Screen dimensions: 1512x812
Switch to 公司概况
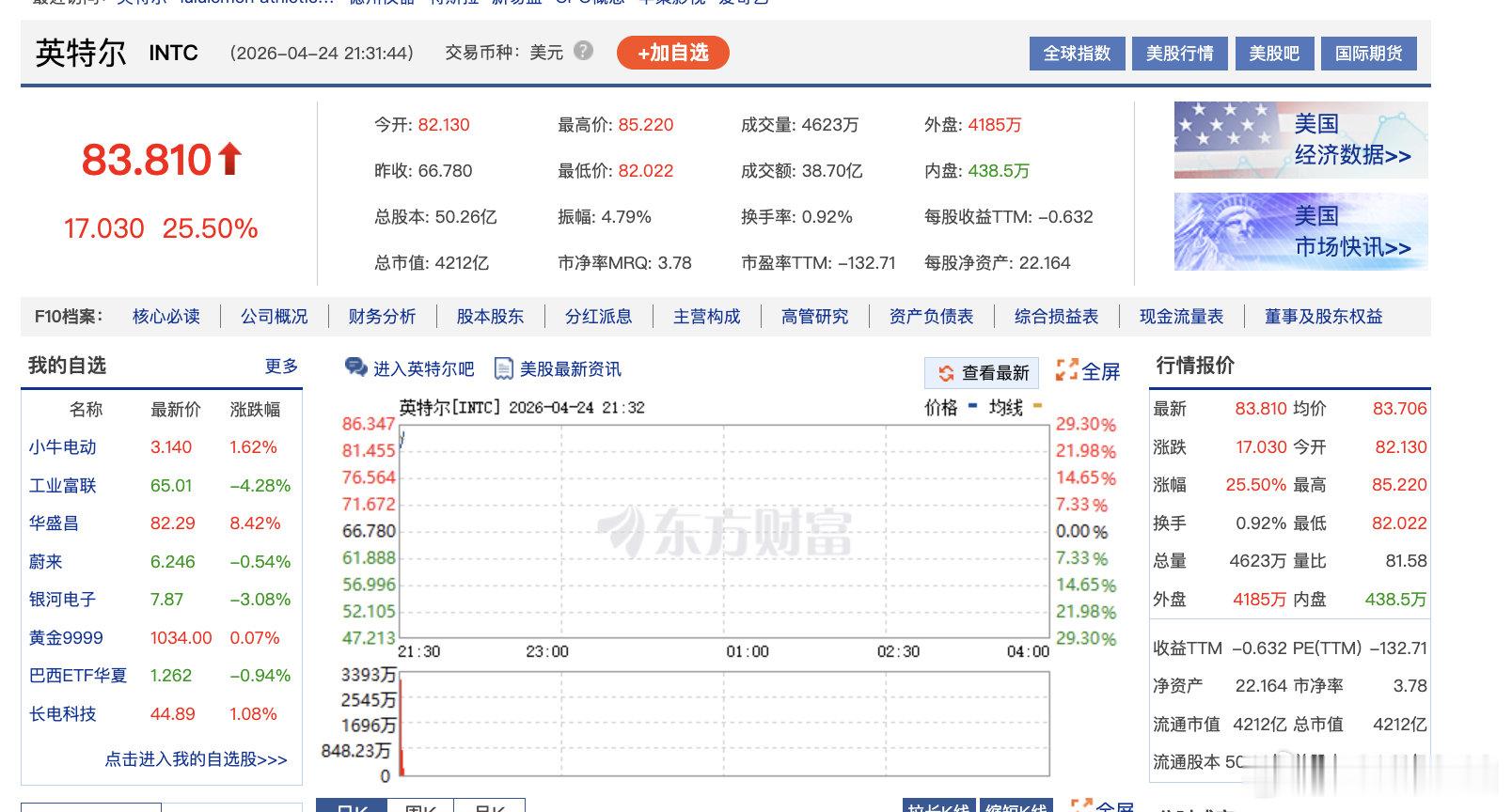click(x=275, y=317)
